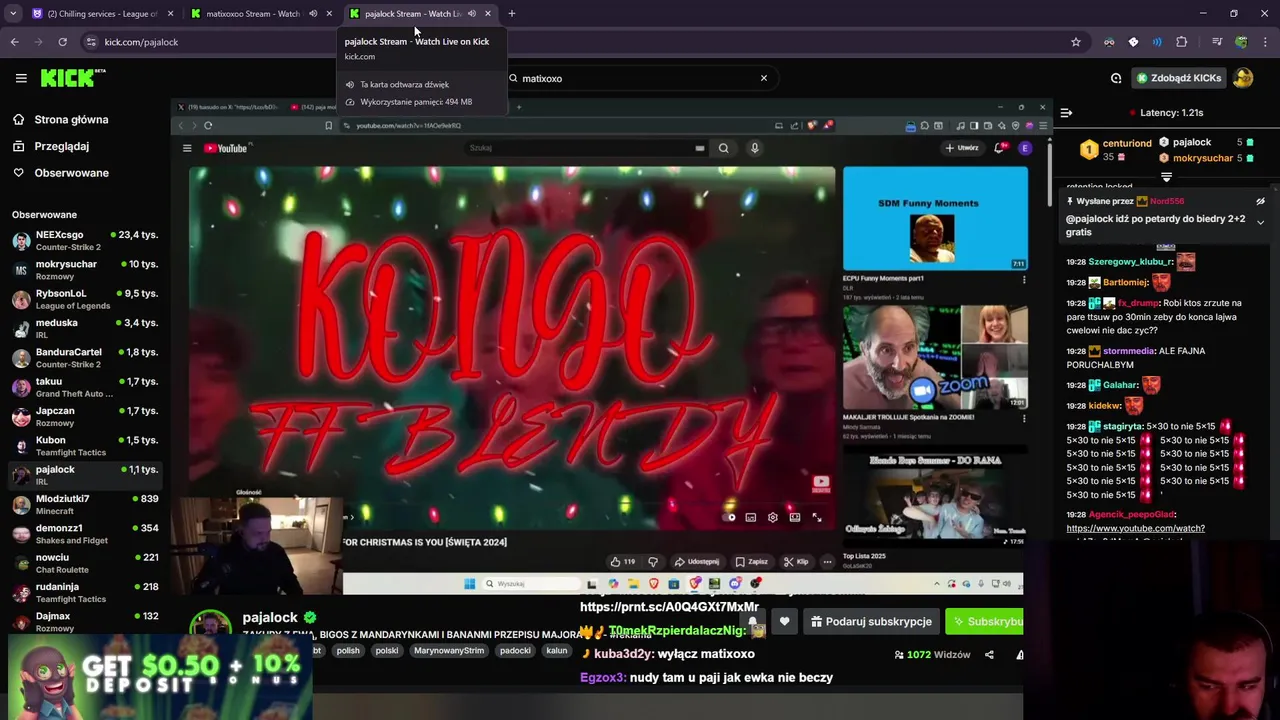Image resolution: width=1280 pixels, height=720 pixels.
Task: Open Kubon channel in sidebar
Action: click(x=85, y=446)
